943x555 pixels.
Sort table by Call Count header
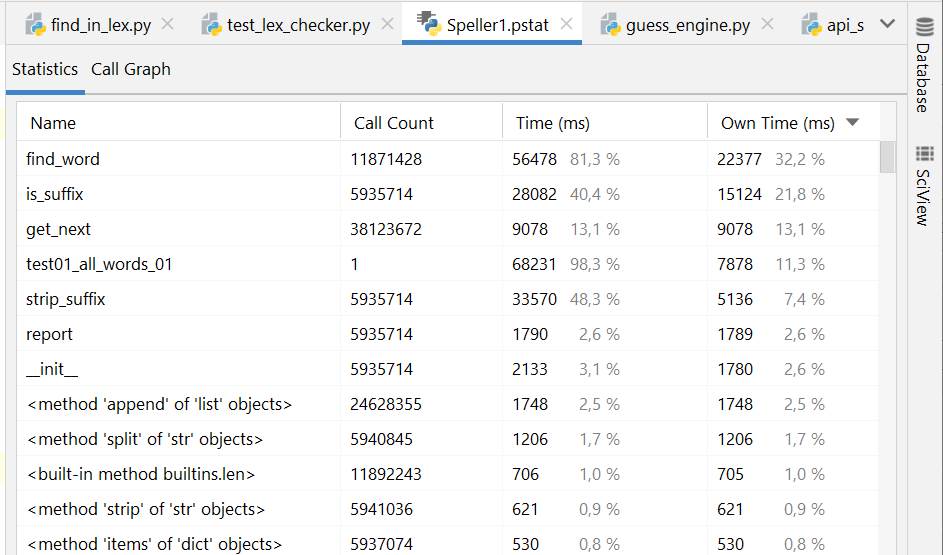click(x=394, y=123)
